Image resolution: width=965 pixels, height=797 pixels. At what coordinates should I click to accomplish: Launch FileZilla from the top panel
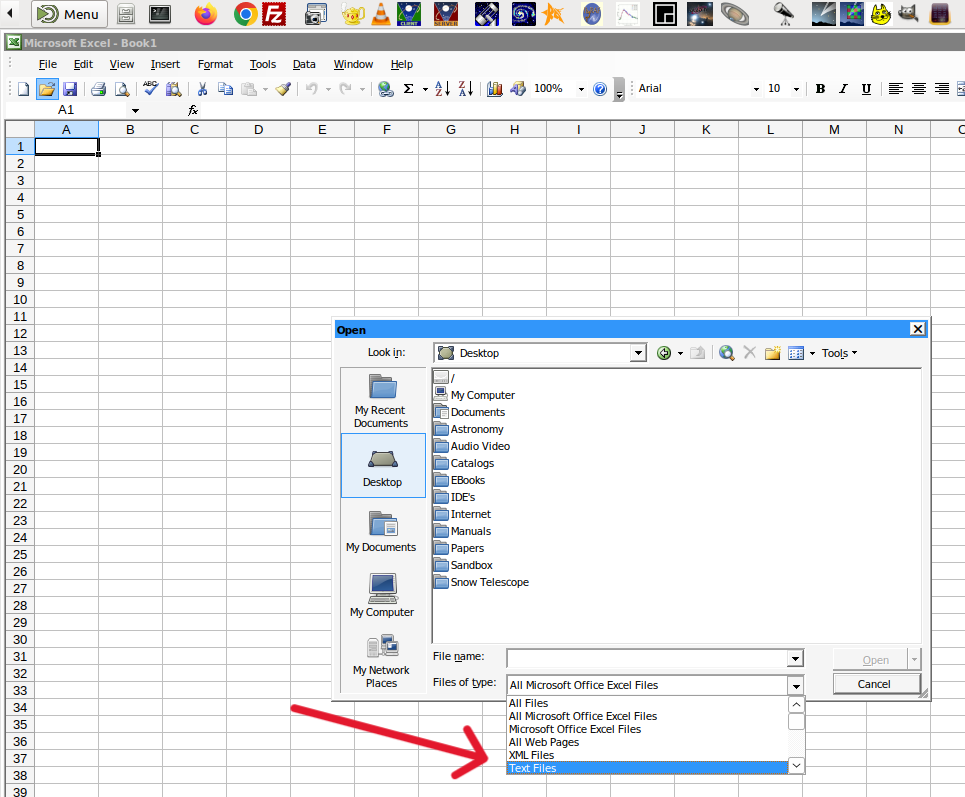(274, 14)
